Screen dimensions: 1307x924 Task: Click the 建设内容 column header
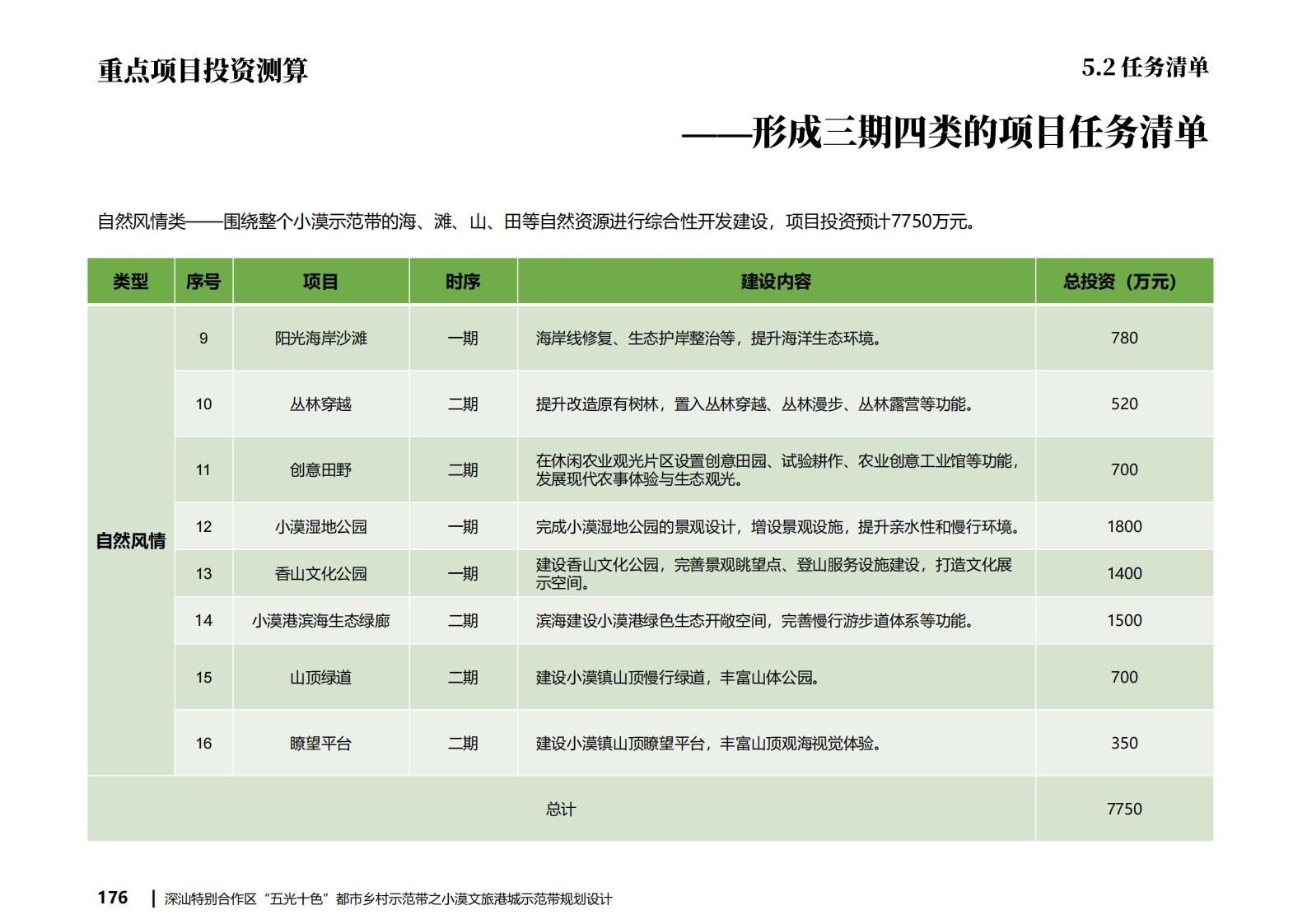(x=777, y=282)
